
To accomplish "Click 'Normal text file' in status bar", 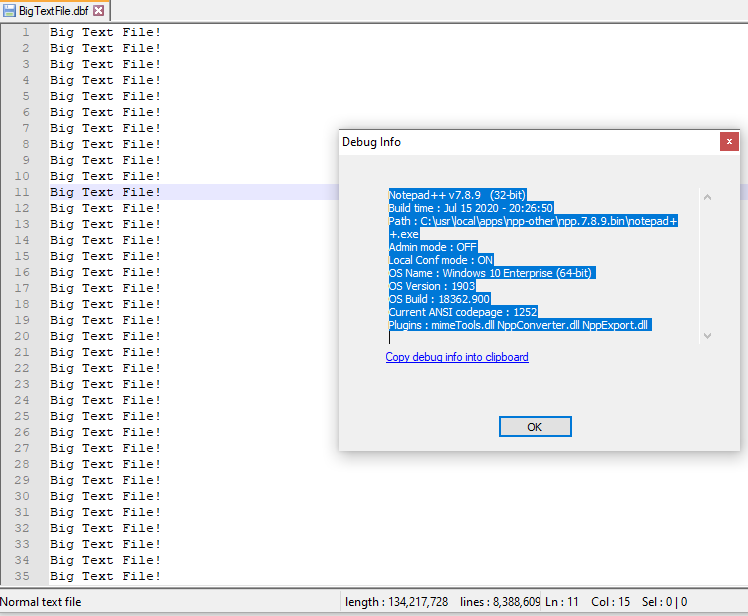I will 41,602.
